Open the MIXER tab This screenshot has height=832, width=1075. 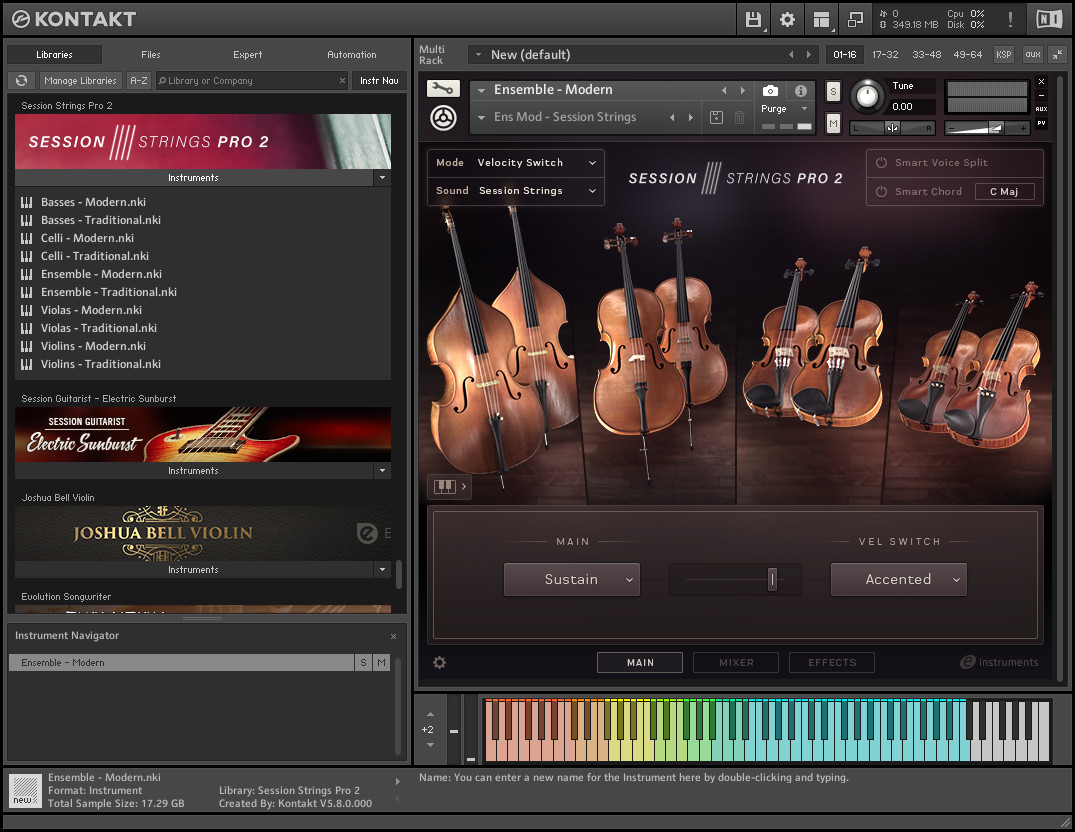coord(736,662)
